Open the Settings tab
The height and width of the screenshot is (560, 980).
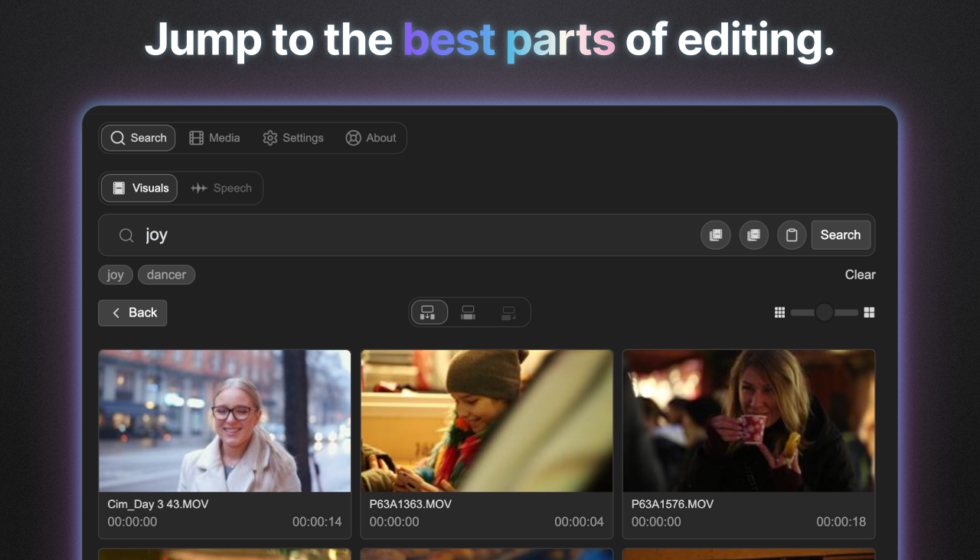(x=293, y=138)
